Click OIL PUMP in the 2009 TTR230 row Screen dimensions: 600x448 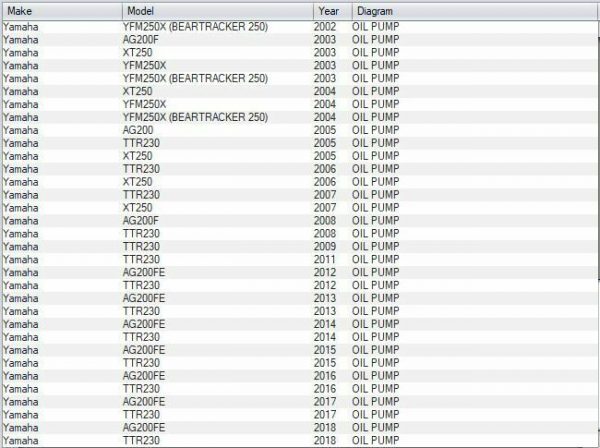pyautogui.click(x=376, y=247)
